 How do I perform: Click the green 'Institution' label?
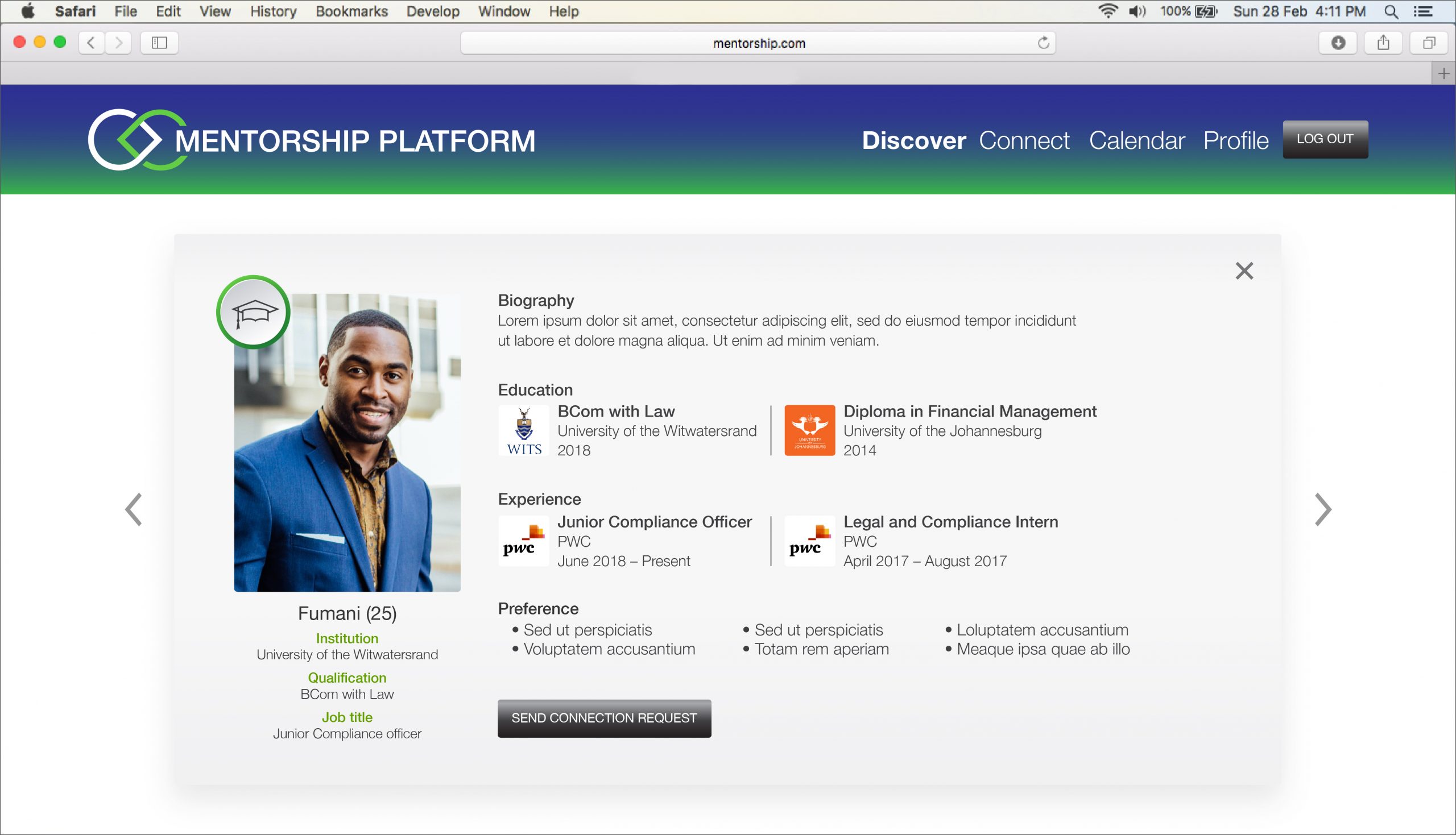click(347, 638)
